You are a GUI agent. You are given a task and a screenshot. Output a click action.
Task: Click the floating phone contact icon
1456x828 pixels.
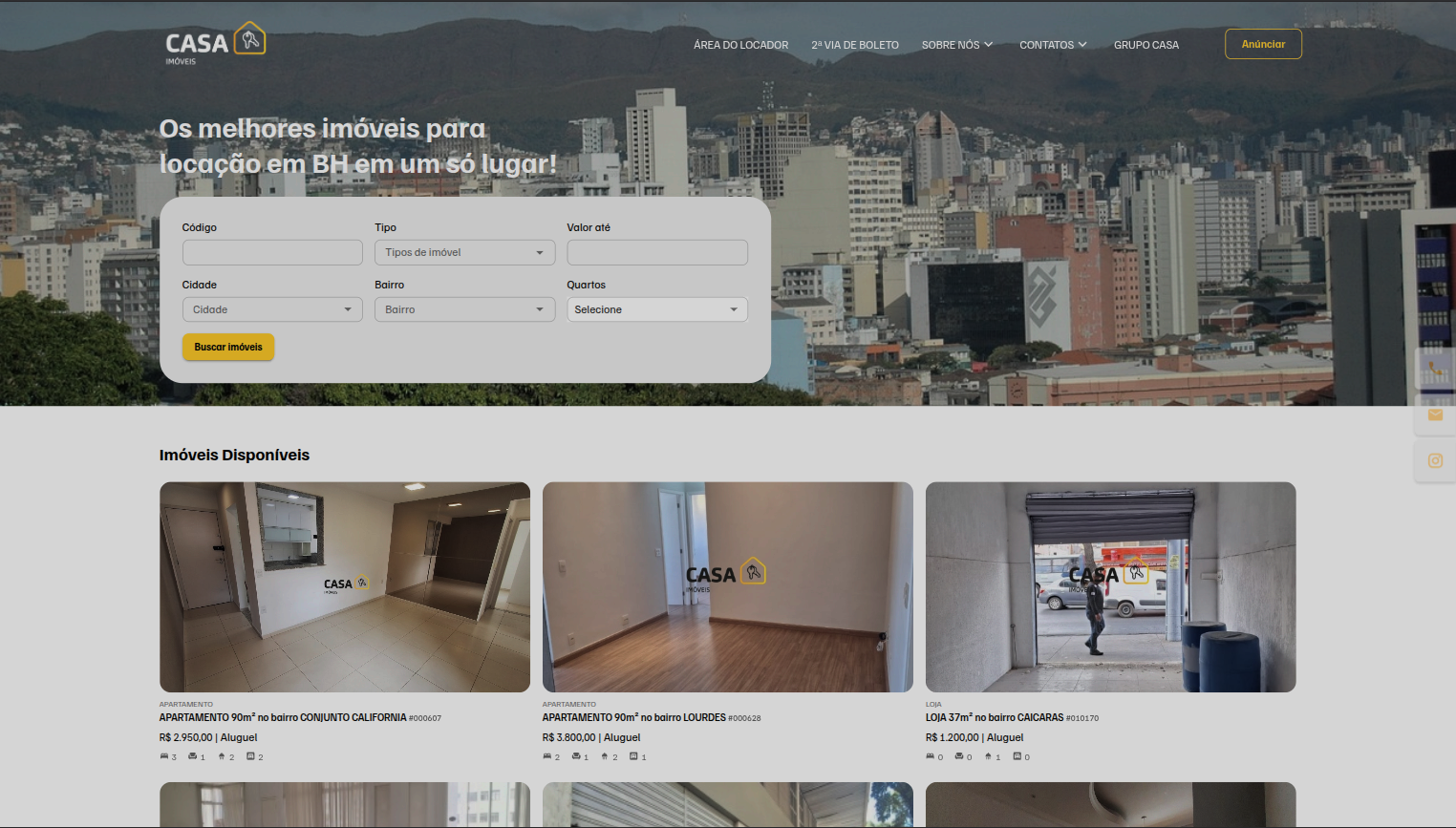pyautogui.click(x=1434, y=368)
